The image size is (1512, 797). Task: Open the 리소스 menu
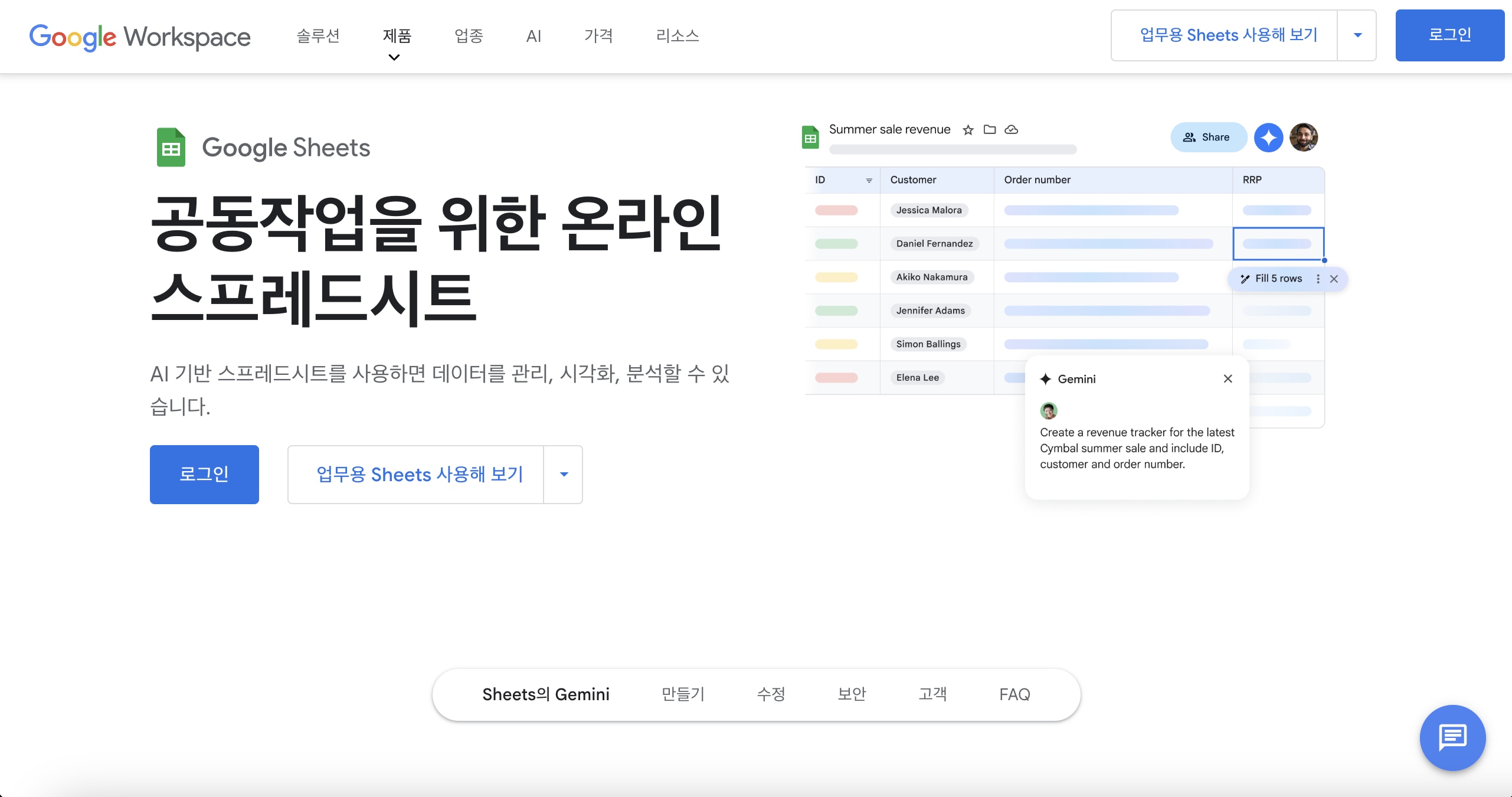pos(678,36)
